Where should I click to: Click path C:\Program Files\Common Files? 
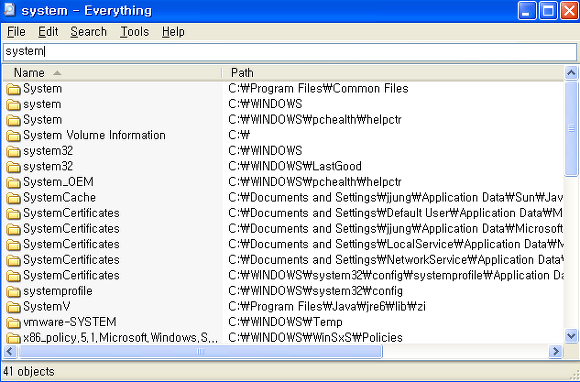pyautogui.click(x=318, y=89)
